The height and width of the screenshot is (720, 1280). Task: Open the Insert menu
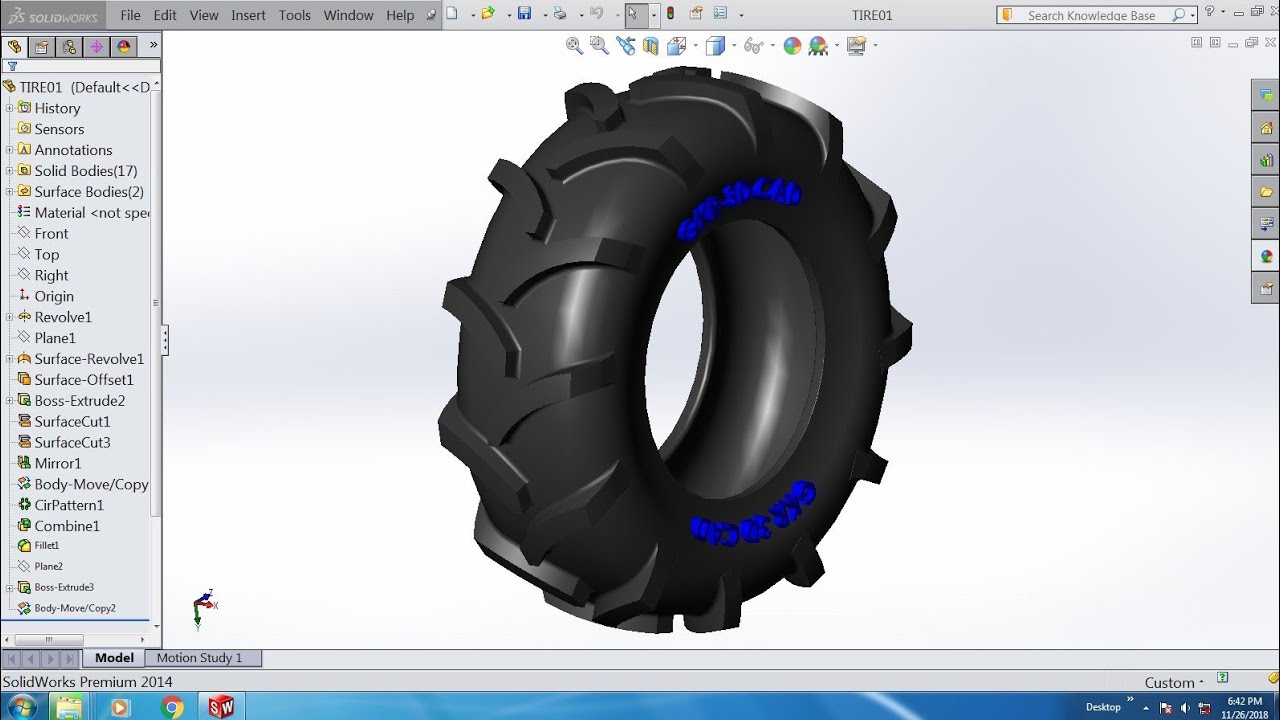point(248,15)
